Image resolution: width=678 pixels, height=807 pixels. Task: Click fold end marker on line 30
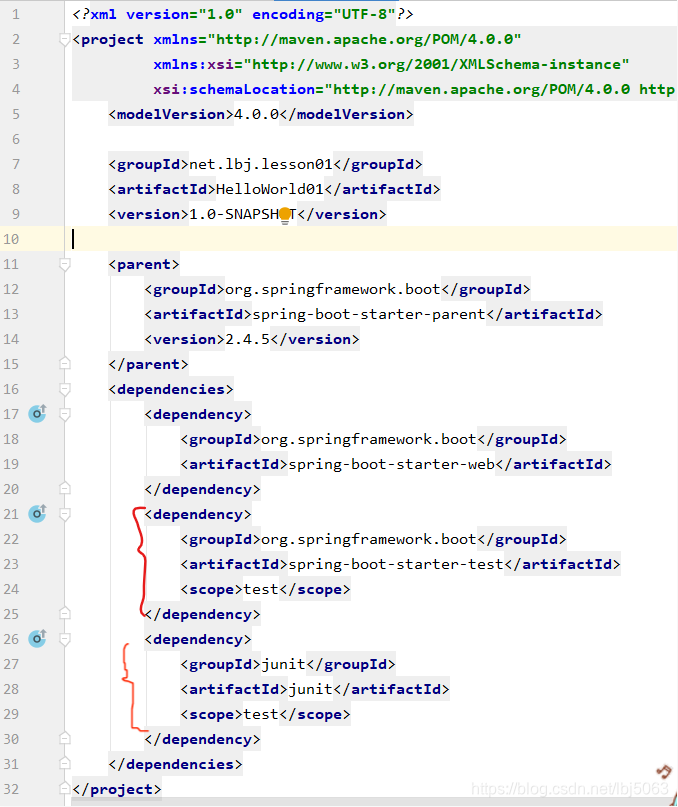click(64, 738)
